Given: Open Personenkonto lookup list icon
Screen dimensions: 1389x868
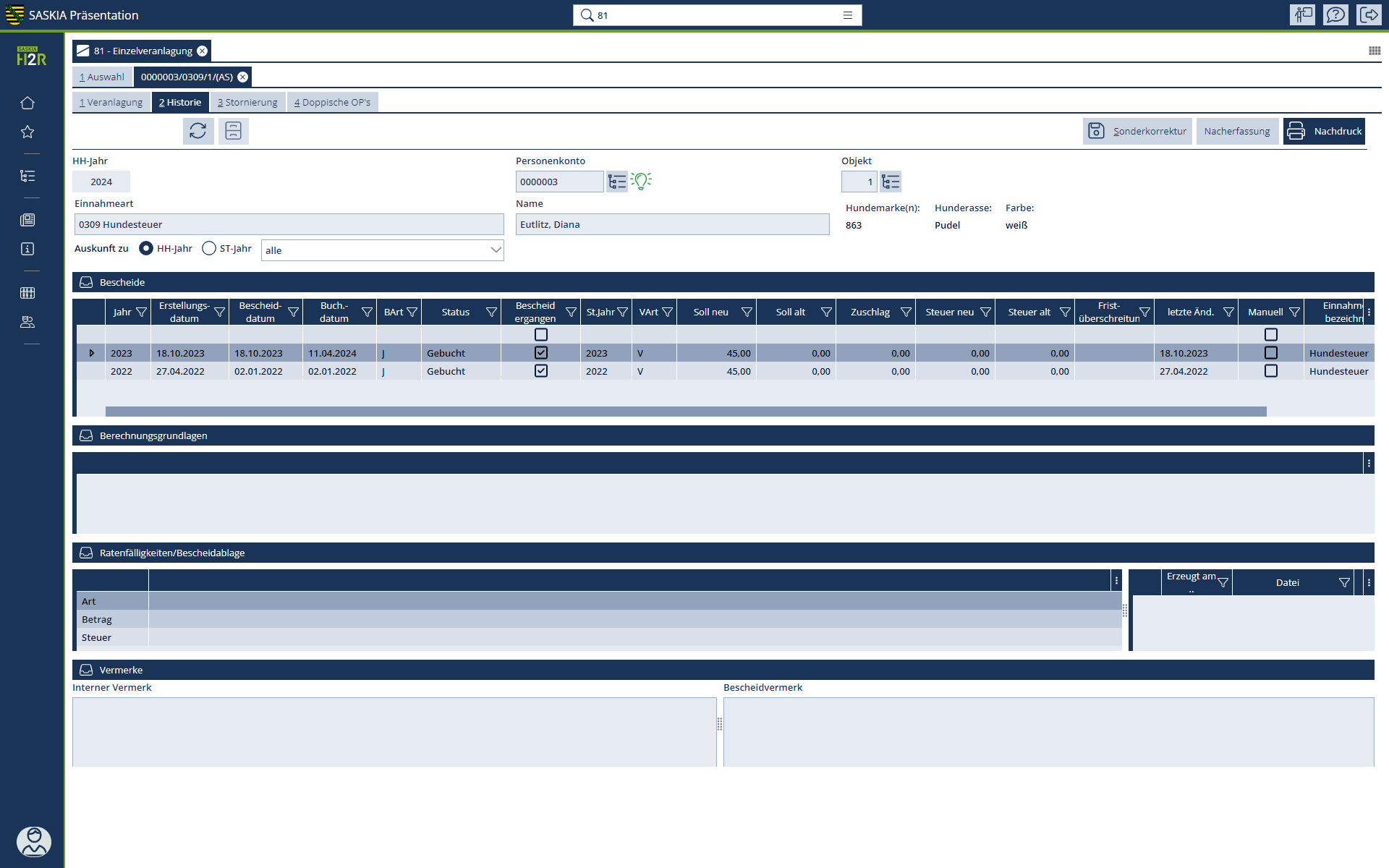Looking at the screenshot, I should pyautogui.click(x=617, y=182).
